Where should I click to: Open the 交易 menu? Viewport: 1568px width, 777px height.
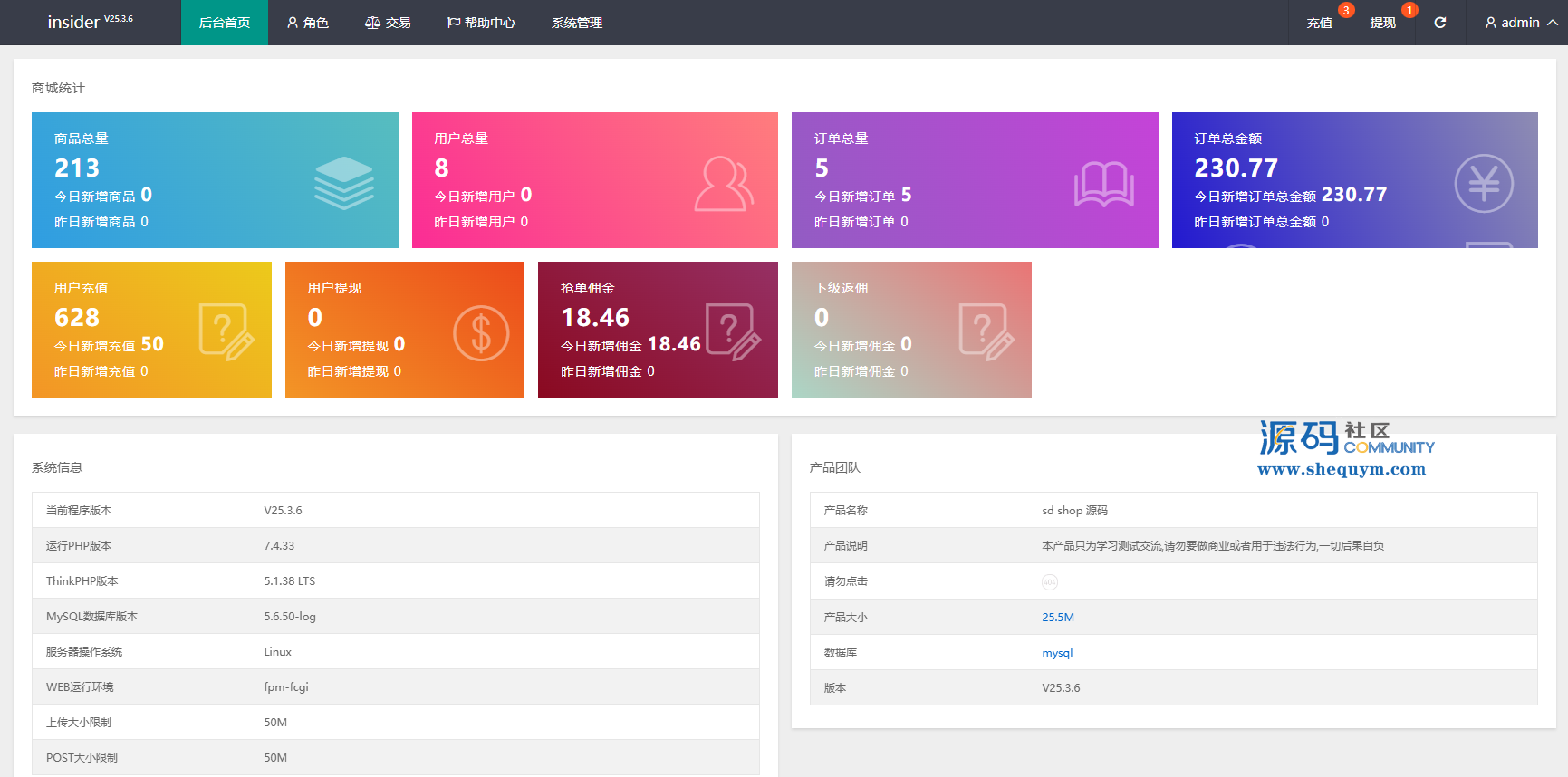pos(388,23)
